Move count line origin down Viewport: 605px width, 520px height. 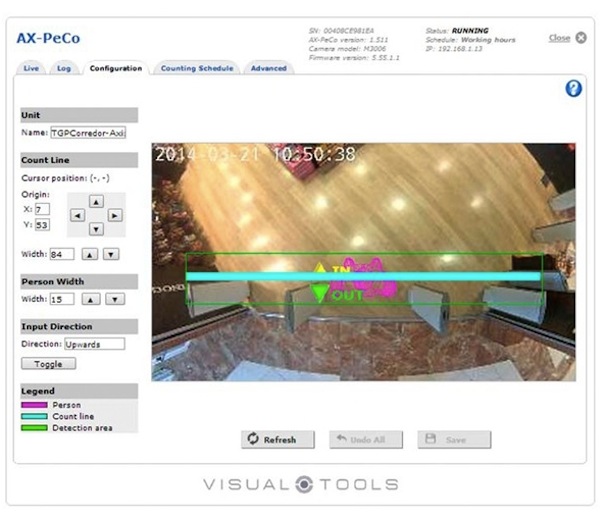(96, 229)
